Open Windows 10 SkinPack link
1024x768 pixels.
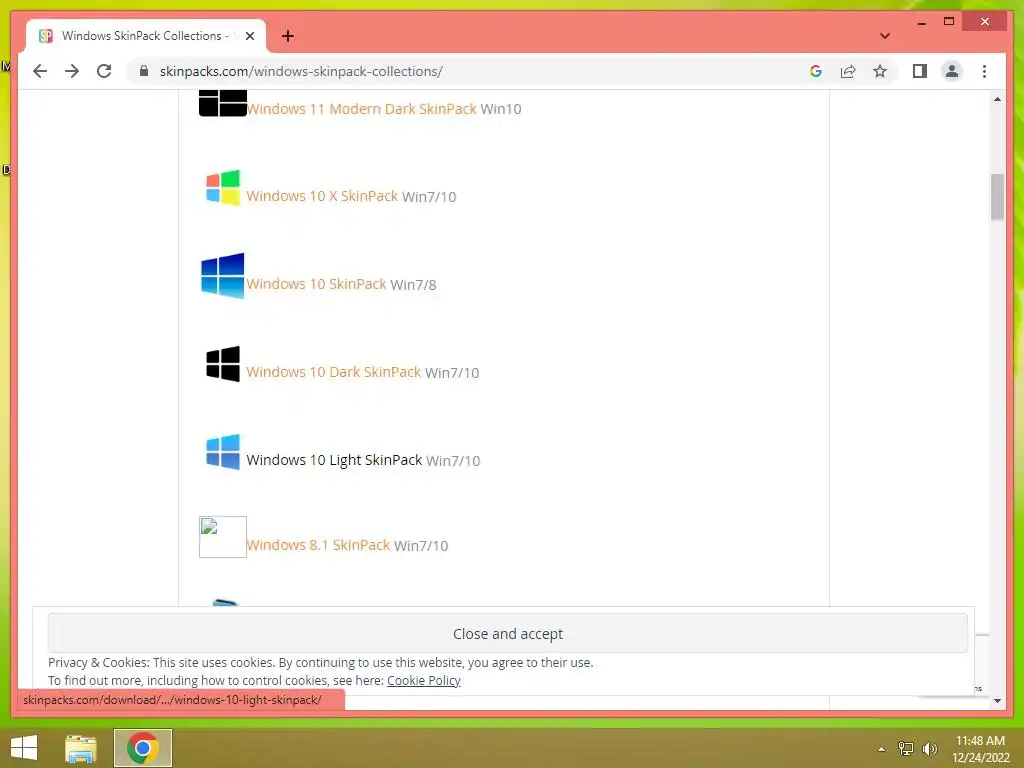click(x=316, y=284)
